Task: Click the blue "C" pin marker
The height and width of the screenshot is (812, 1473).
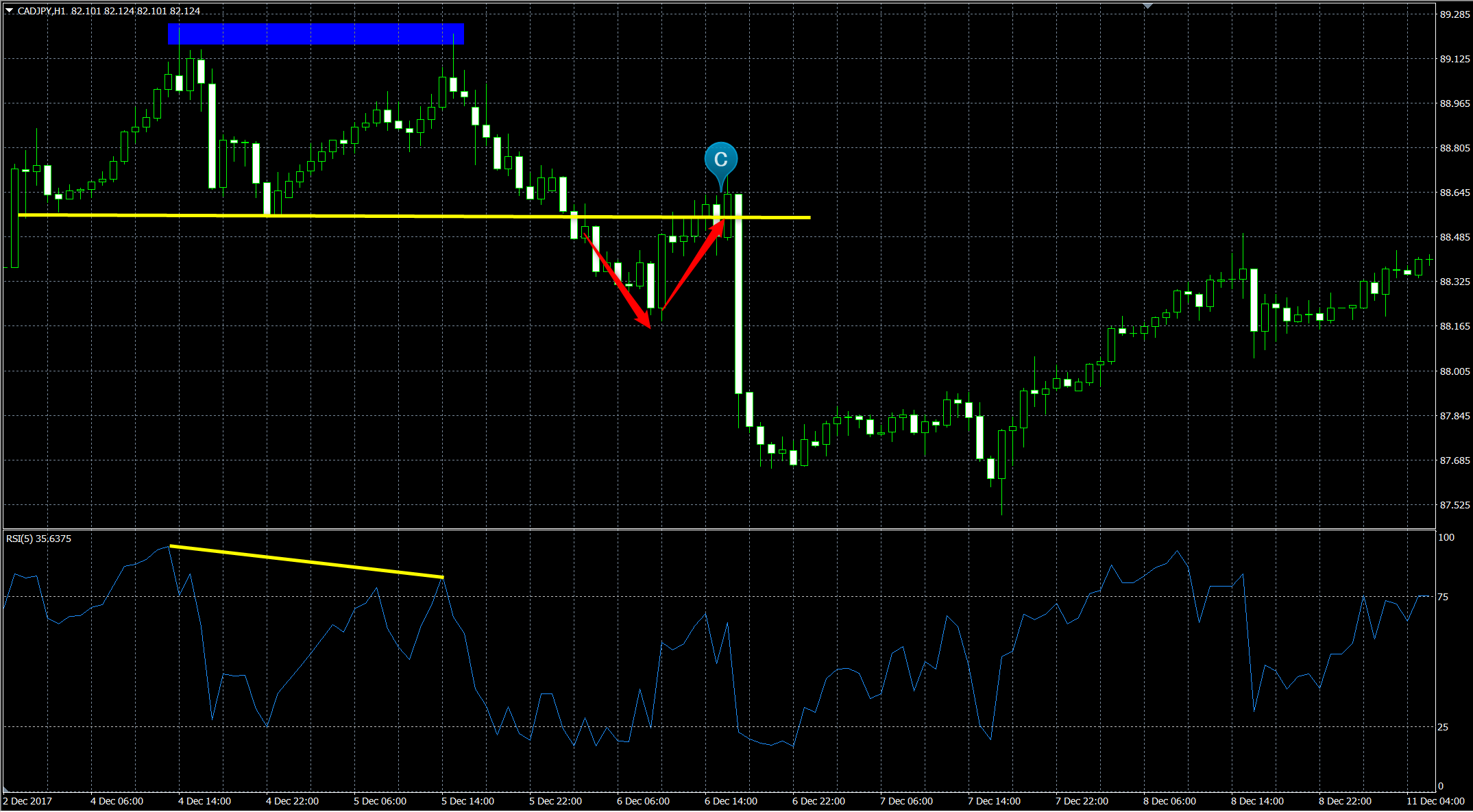Action: [x=720, y=160]
